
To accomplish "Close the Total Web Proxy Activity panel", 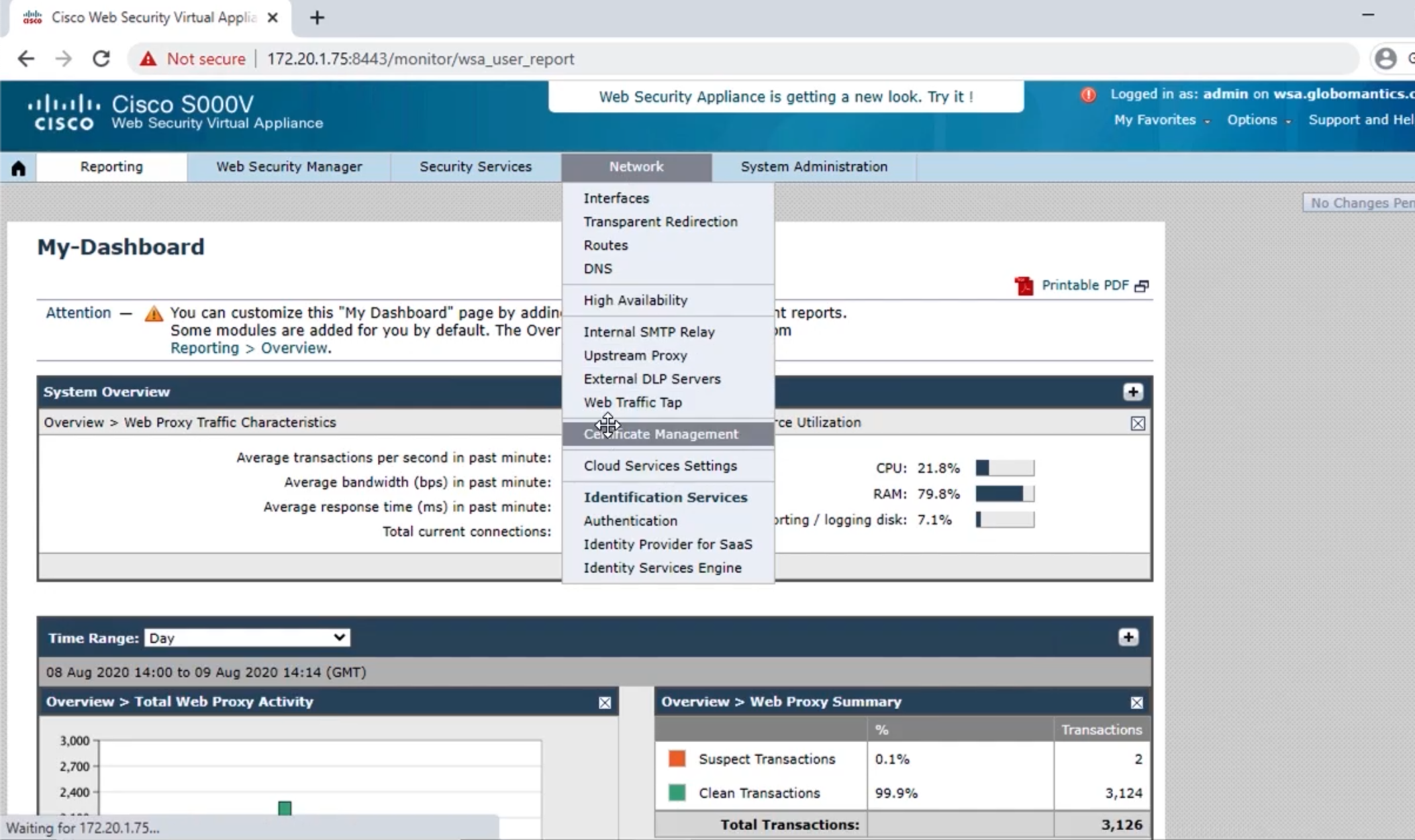I will click(x=605, y=702).
